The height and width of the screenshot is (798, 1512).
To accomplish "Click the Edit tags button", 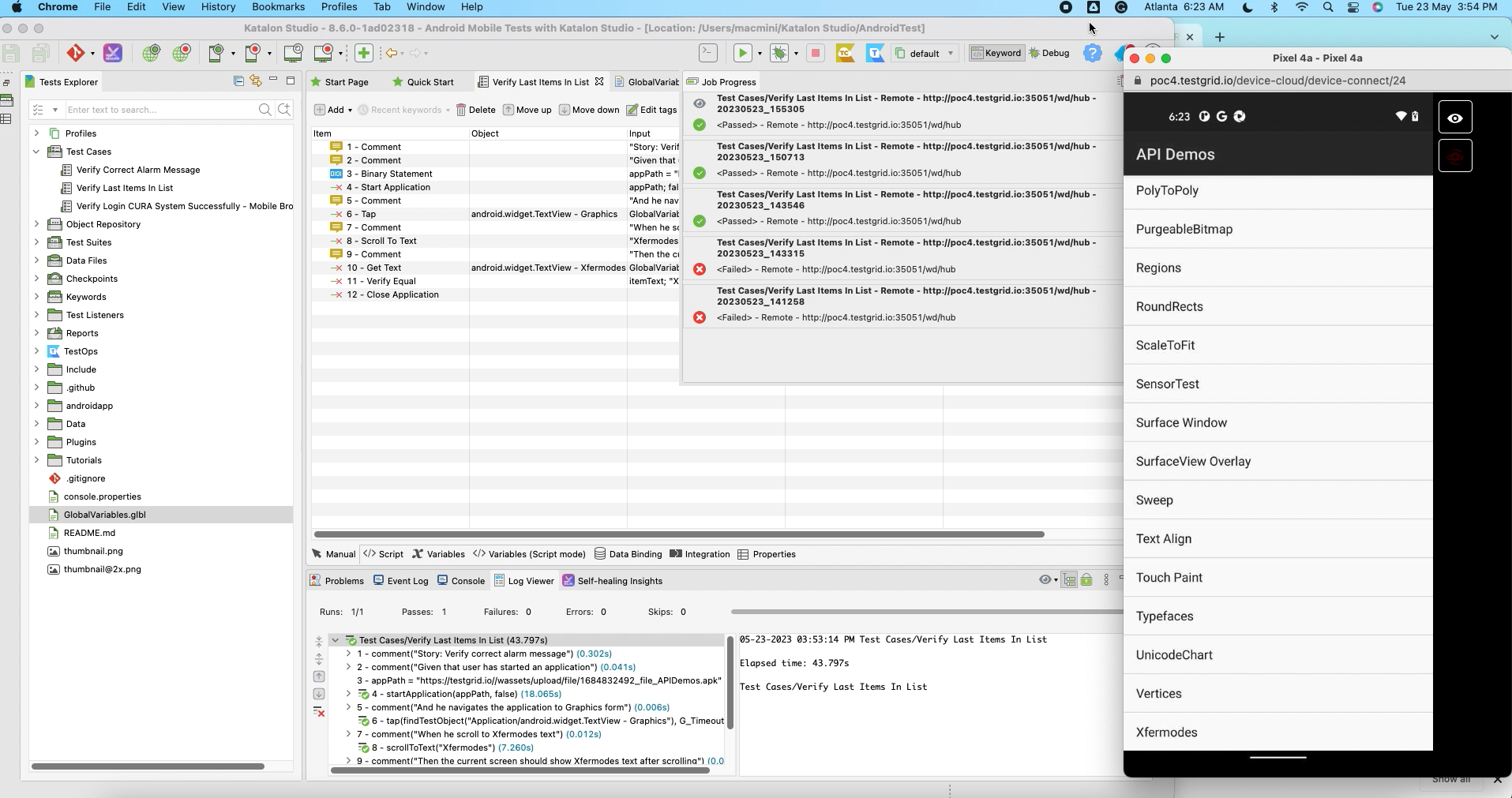I will click(652, 110).
